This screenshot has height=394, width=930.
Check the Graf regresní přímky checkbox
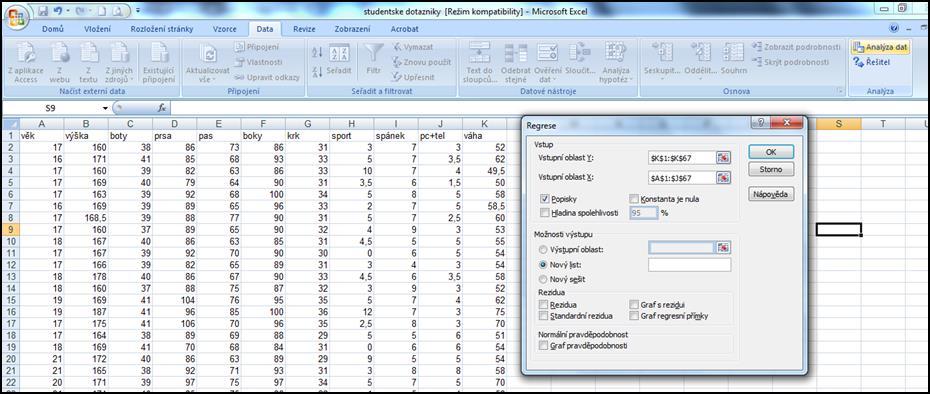pos(635,316)
